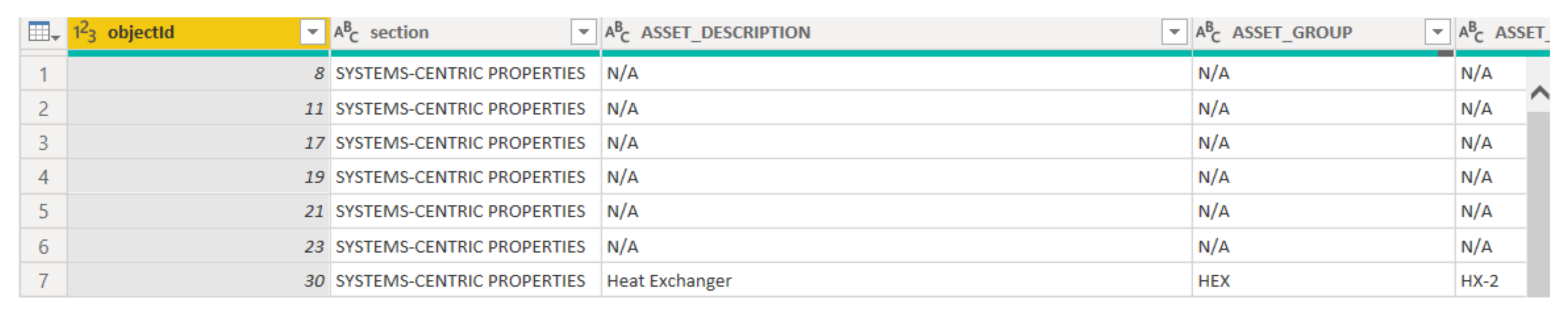Open the ASSET_GROUP filter dropdown

point(1437,32)
